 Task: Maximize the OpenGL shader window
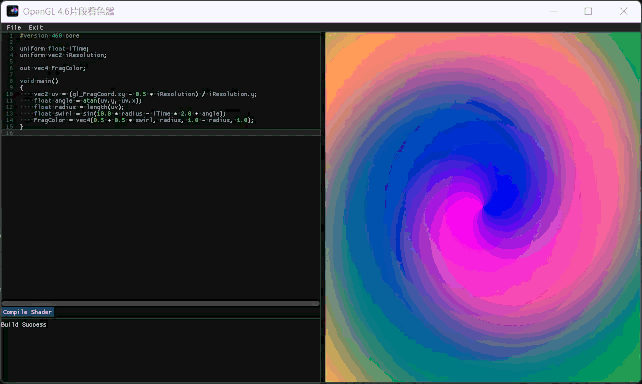point(588,11)
